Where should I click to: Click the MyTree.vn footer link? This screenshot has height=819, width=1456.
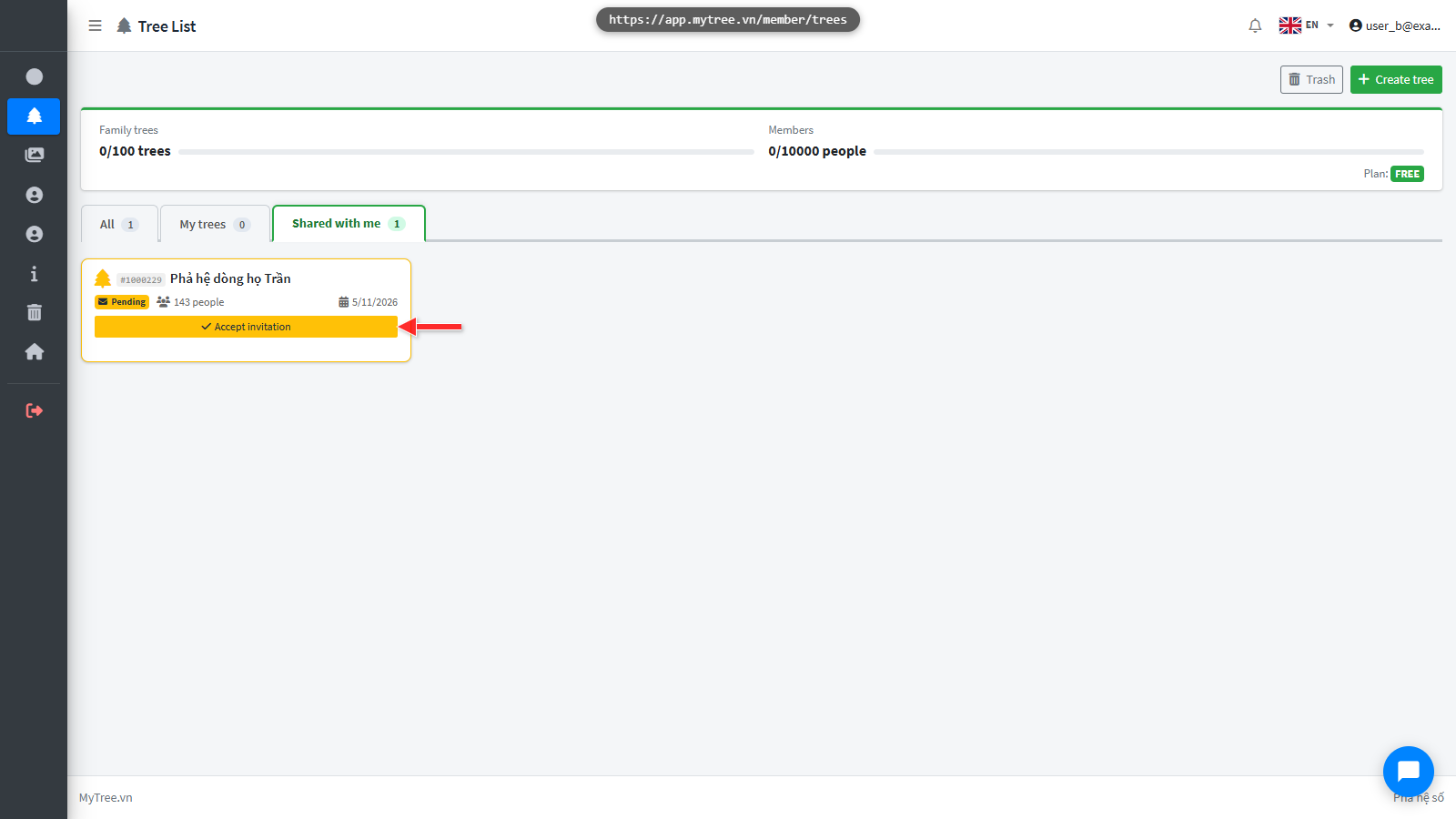point(106,798)
